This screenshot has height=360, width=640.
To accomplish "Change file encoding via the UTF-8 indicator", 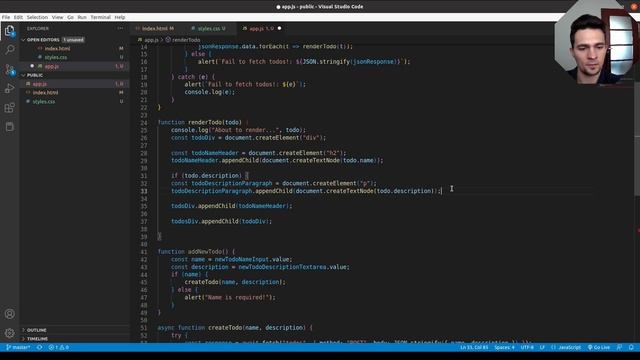I will click(527, 347).
